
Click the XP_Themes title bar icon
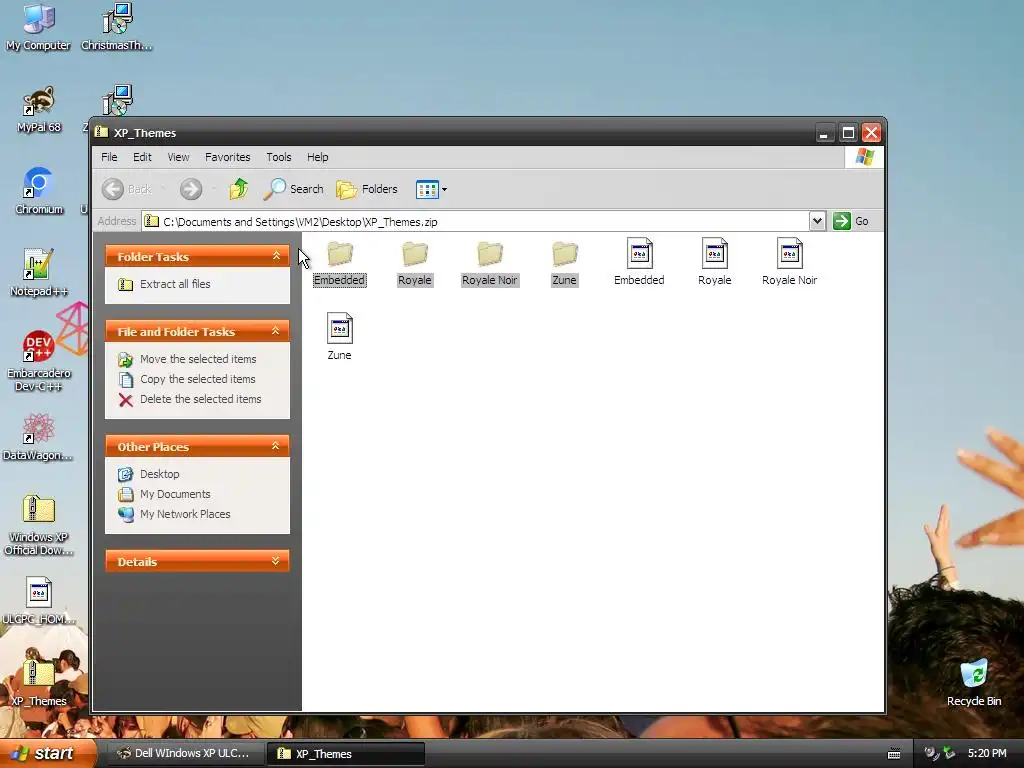(101, 133)
